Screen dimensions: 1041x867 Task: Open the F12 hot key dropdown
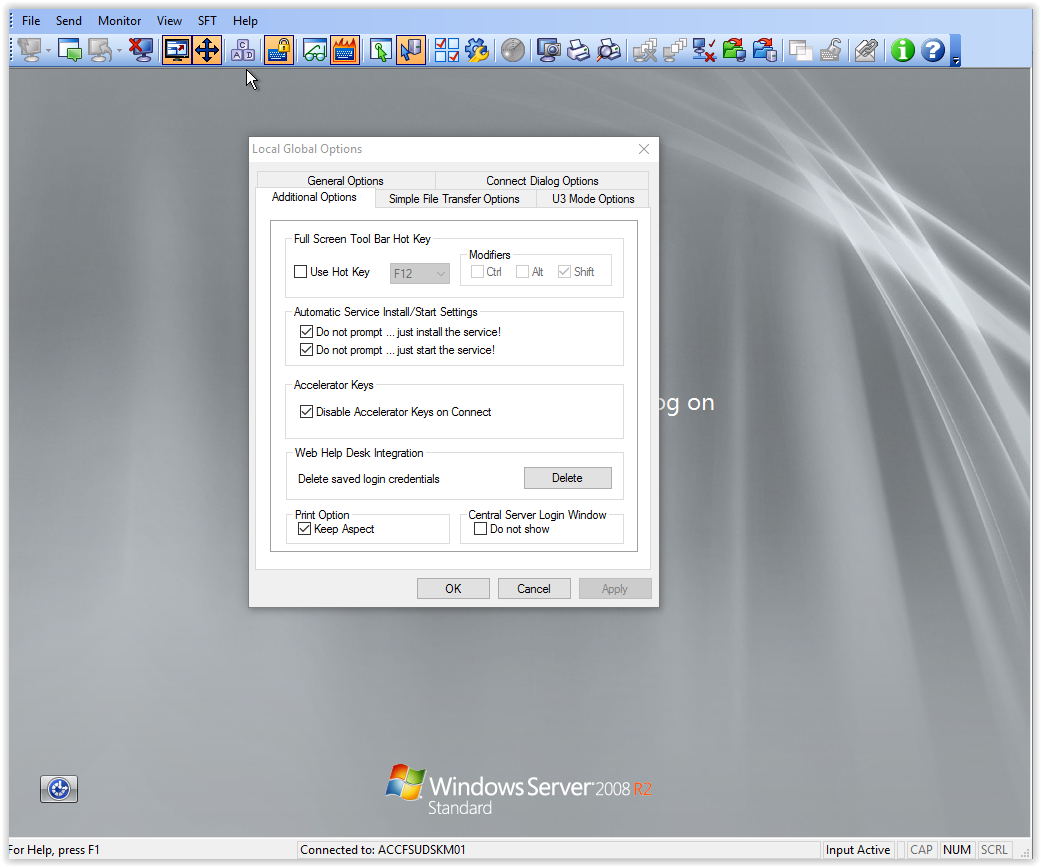coord(420,274)
